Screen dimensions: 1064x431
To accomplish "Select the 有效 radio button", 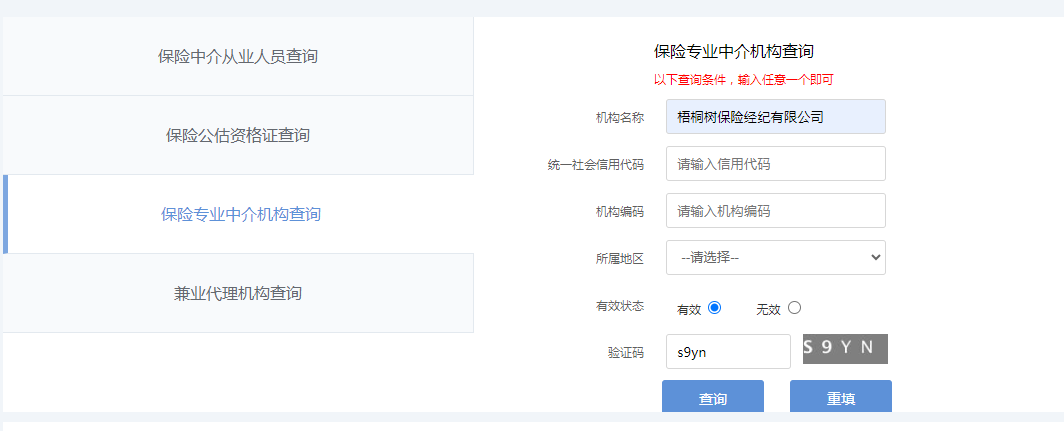I will click(714, 308).
